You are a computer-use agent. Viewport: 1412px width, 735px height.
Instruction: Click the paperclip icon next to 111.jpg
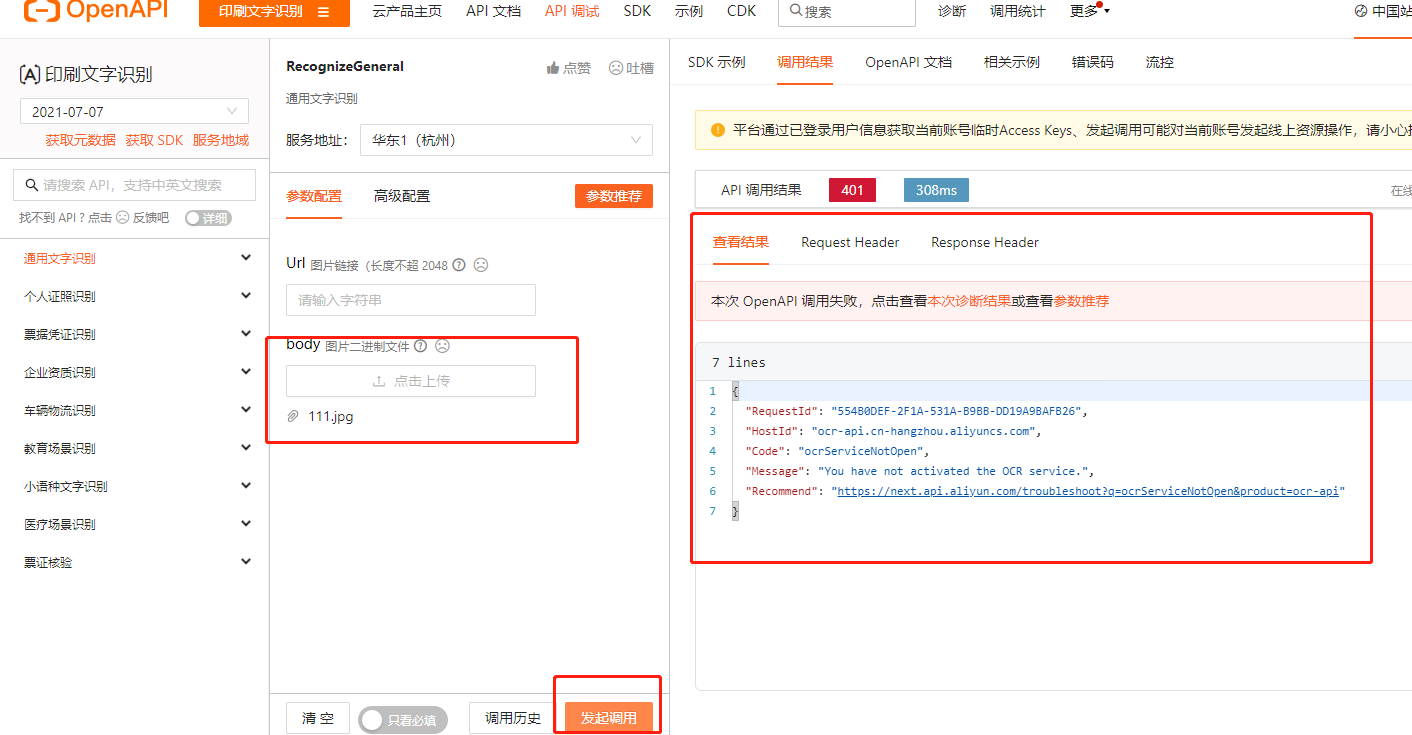coord(293,416)
